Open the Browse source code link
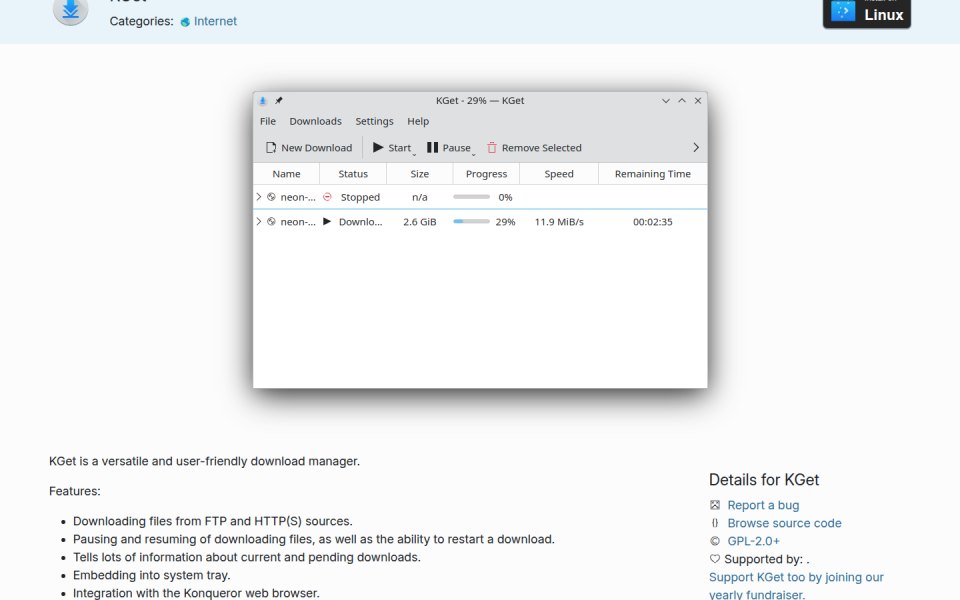Image resolution: width=960 pixels, height=600 pixels. [x=784, y=523]
